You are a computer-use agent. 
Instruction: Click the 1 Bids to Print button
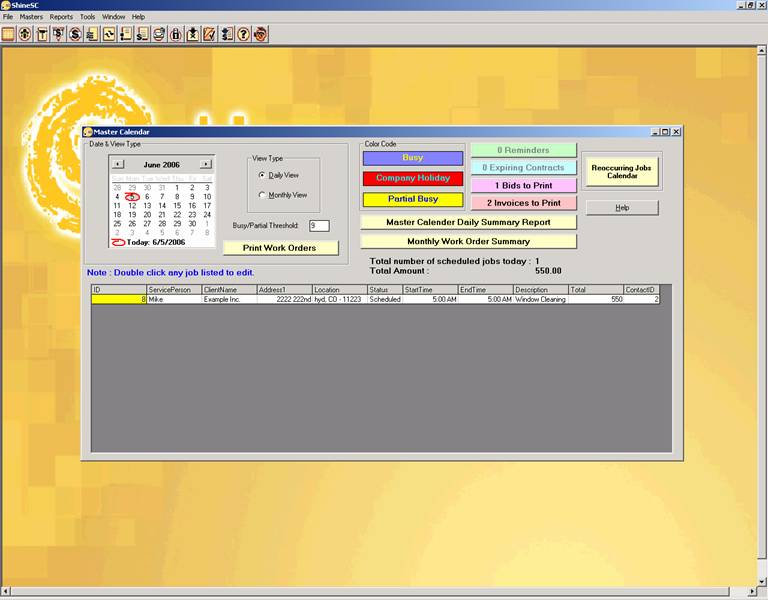click(524, 186)
